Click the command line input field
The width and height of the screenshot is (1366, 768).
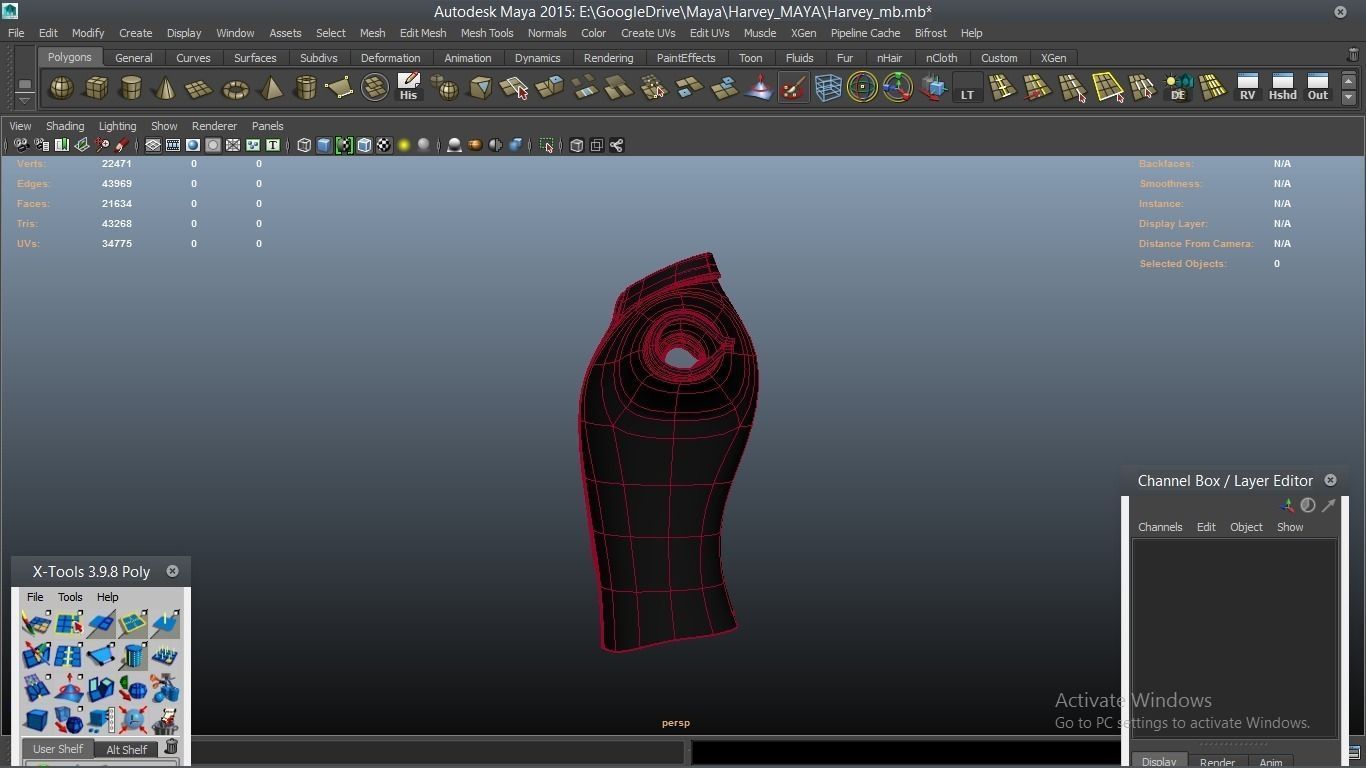coord(437,752)
